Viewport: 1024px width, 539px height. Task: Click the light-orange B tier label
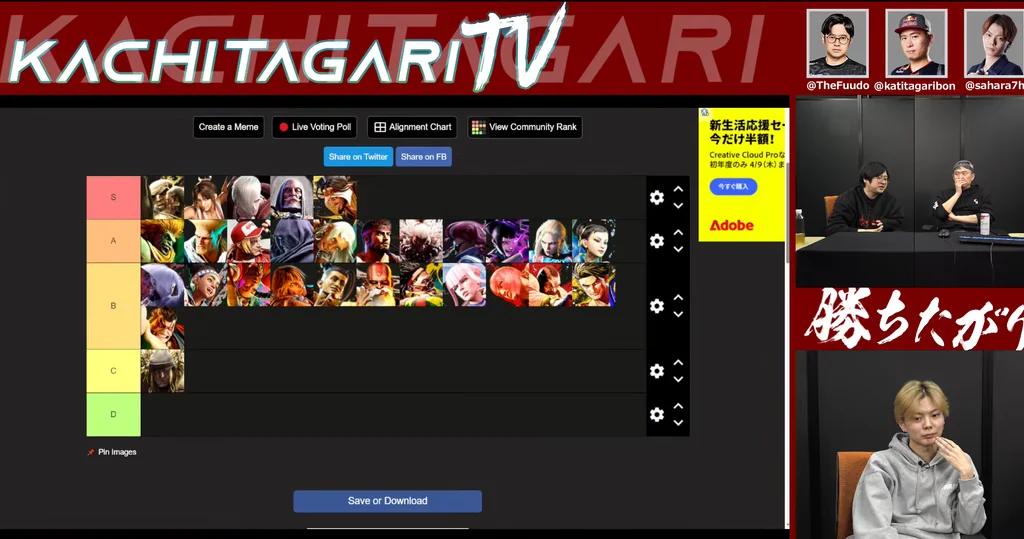[114, 306]
